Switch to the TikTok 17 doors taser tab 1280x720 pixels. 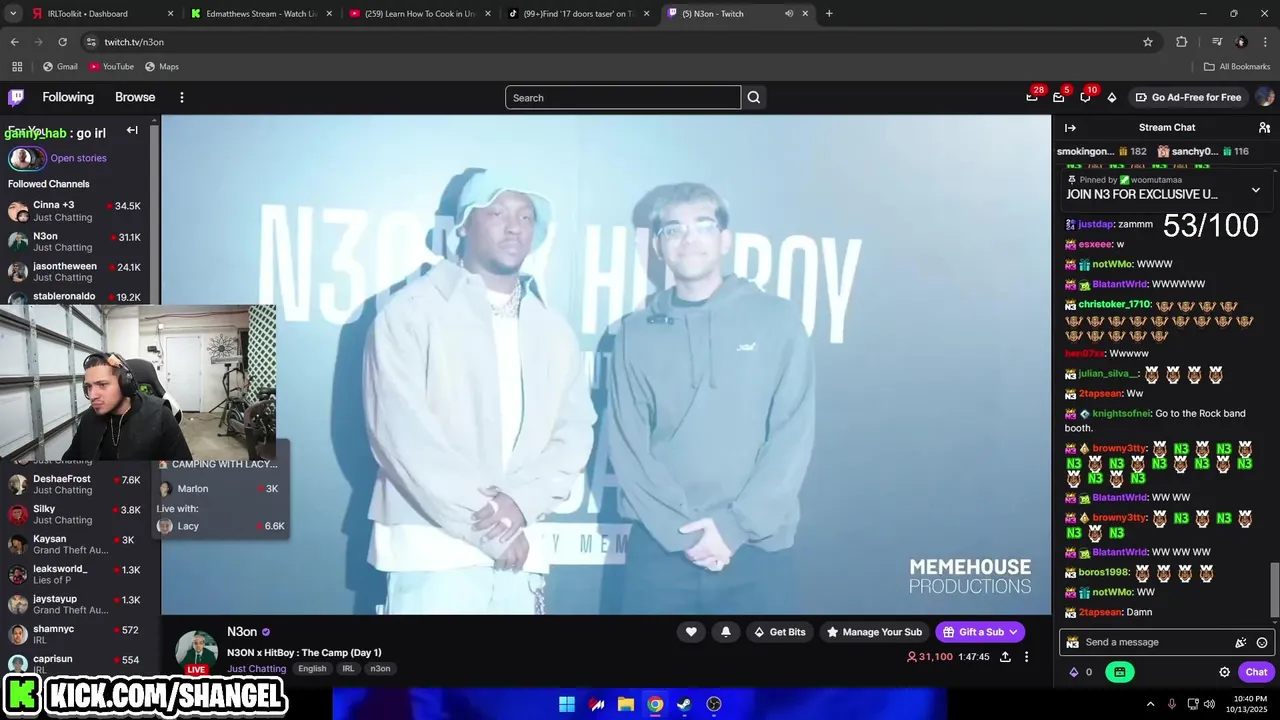click(579, 14)
